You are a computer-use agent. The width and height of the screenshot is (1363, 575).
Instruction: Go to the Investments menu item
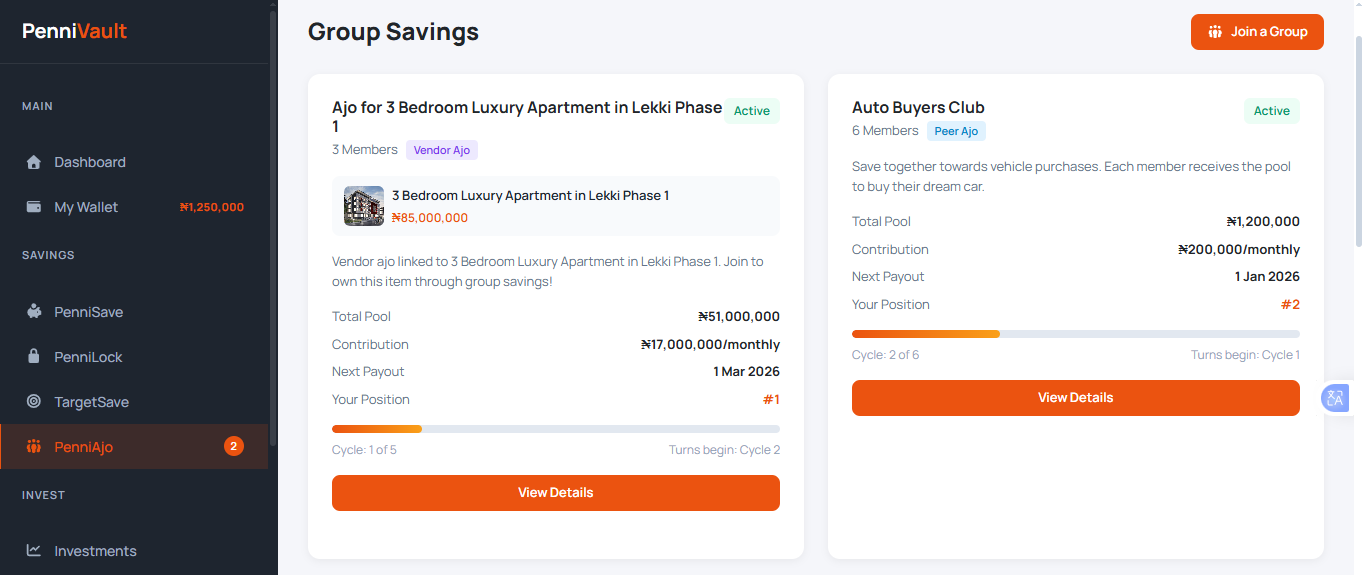[95, 551]
